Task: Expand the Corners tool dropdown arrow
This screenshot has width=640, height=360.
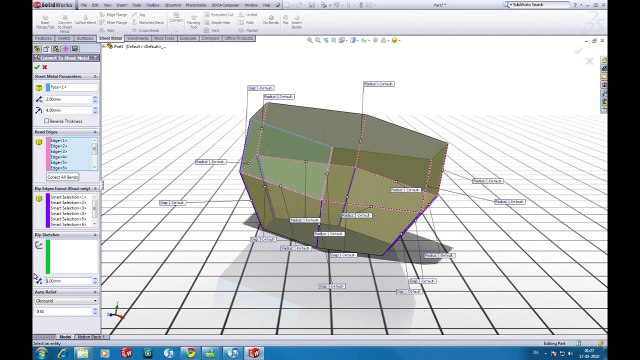Action: (176, 31)
